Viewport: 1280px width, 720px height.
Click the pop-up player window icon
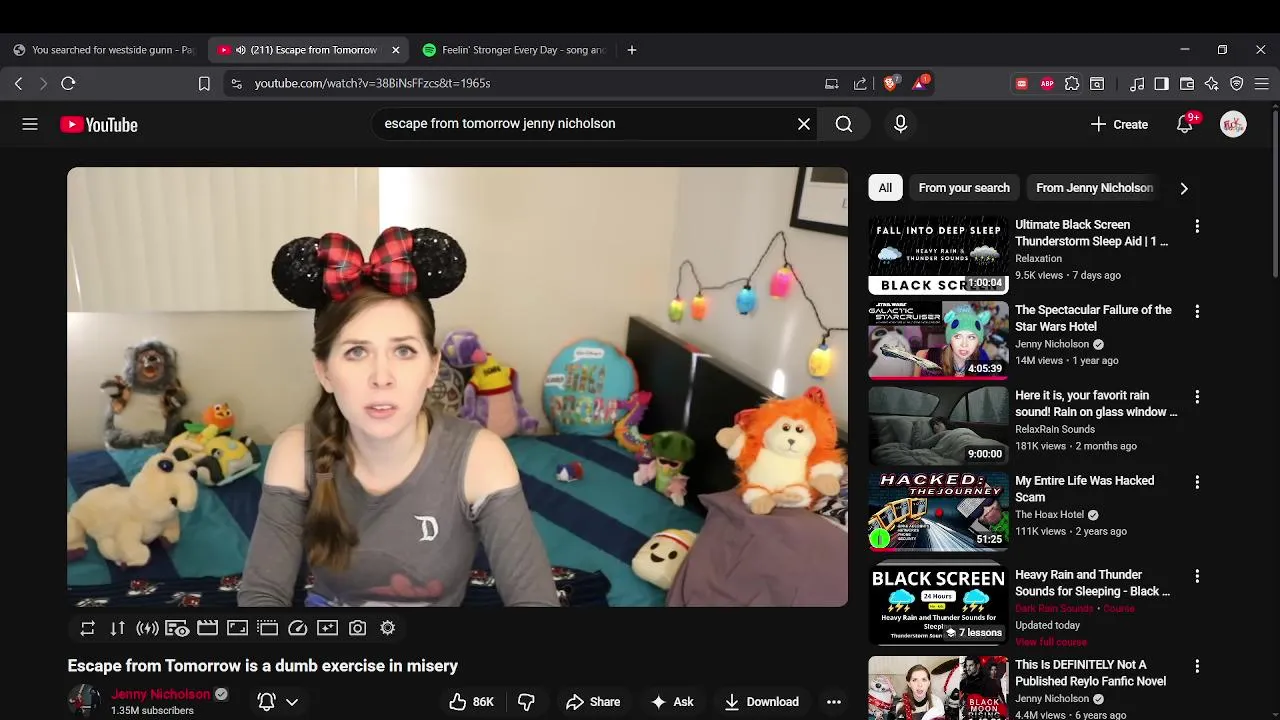click(x=267, y=628)
